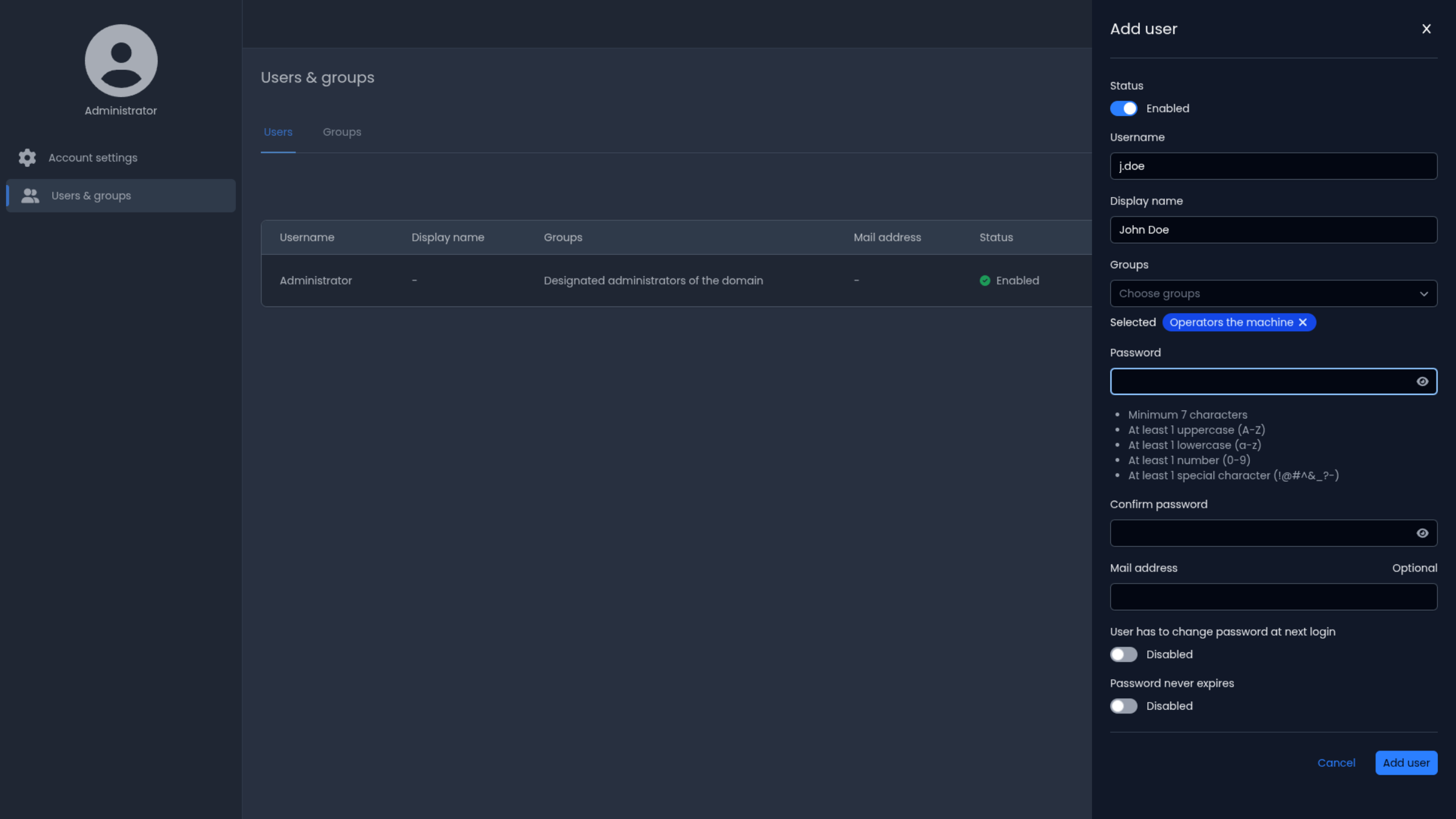Reveal the Confirm password field contents
This screenshot has height=819, width=1456.
coord(1422,533)
